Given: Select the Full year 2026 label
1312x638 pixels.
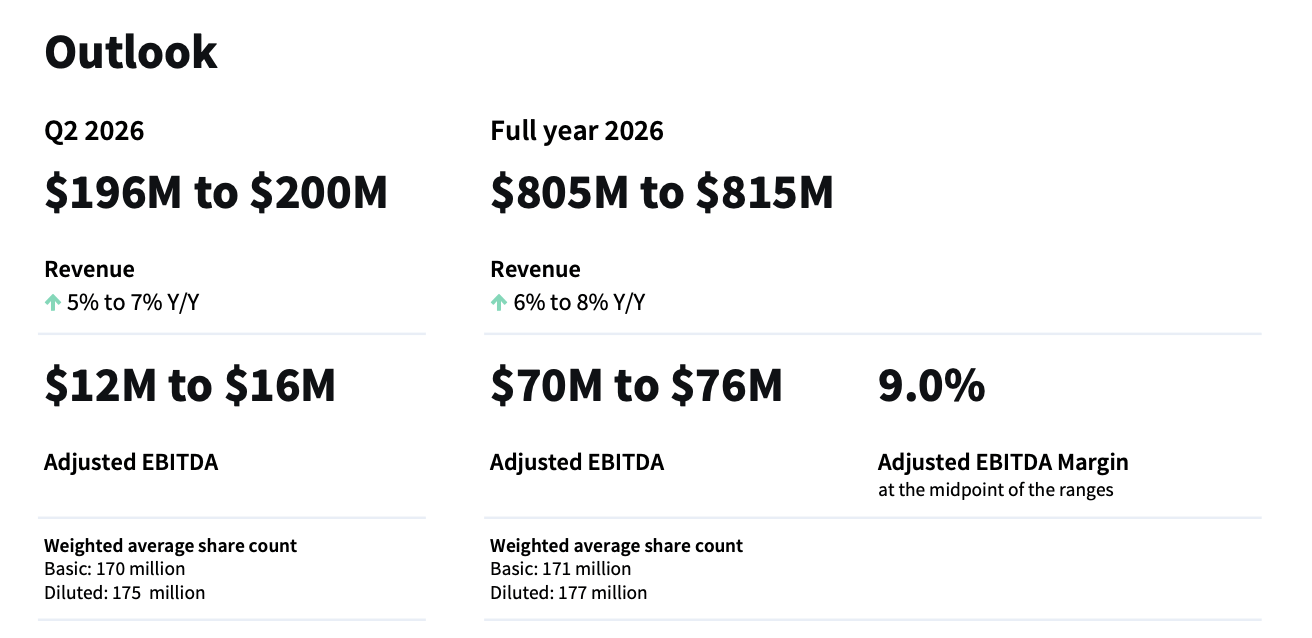Looking at the screenshot, I should click(x=576, y=131).
